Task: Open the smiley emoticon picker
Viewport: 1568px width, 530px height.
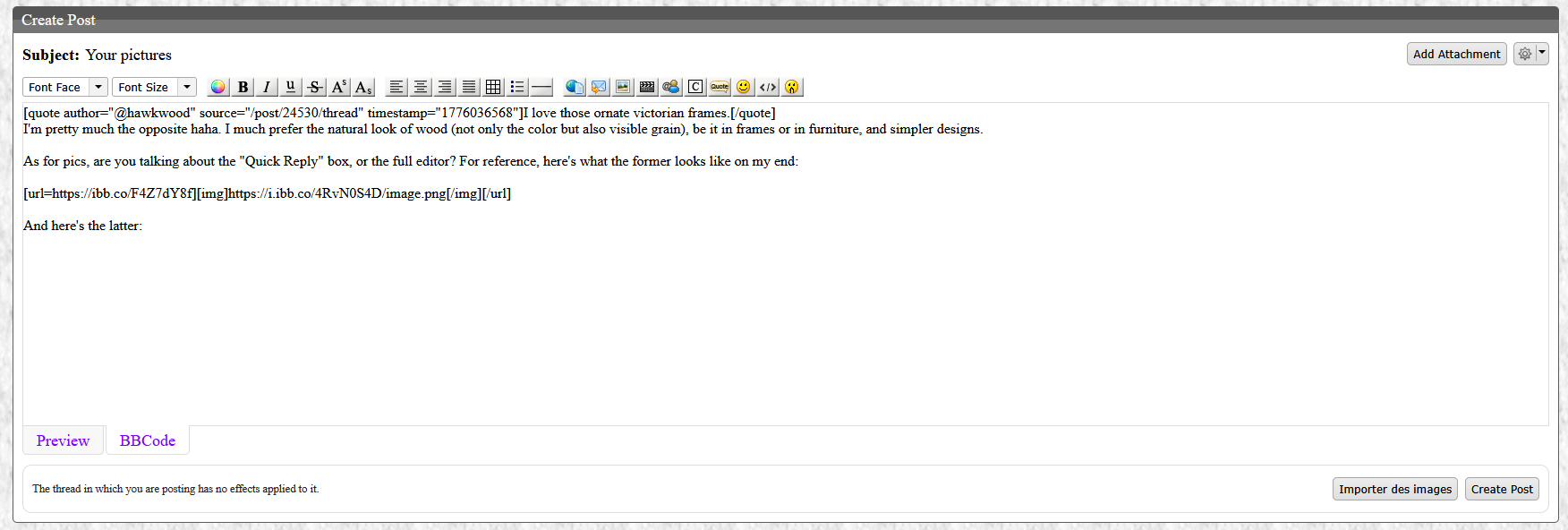Action: coord(744,87)
